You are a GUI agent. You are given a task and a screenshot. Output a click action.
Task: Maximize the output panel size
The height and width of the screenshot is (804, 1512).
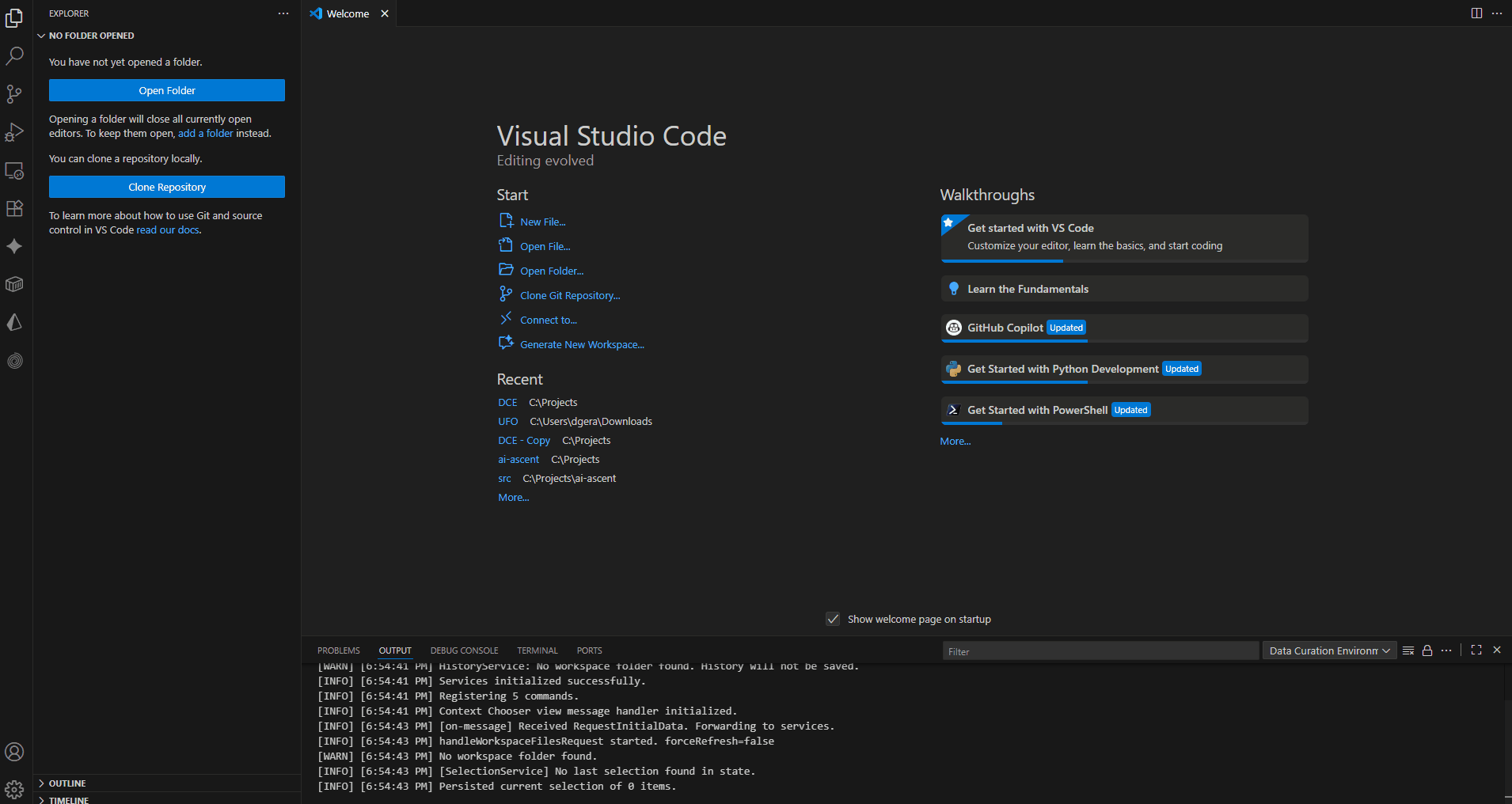point(1476,650)
